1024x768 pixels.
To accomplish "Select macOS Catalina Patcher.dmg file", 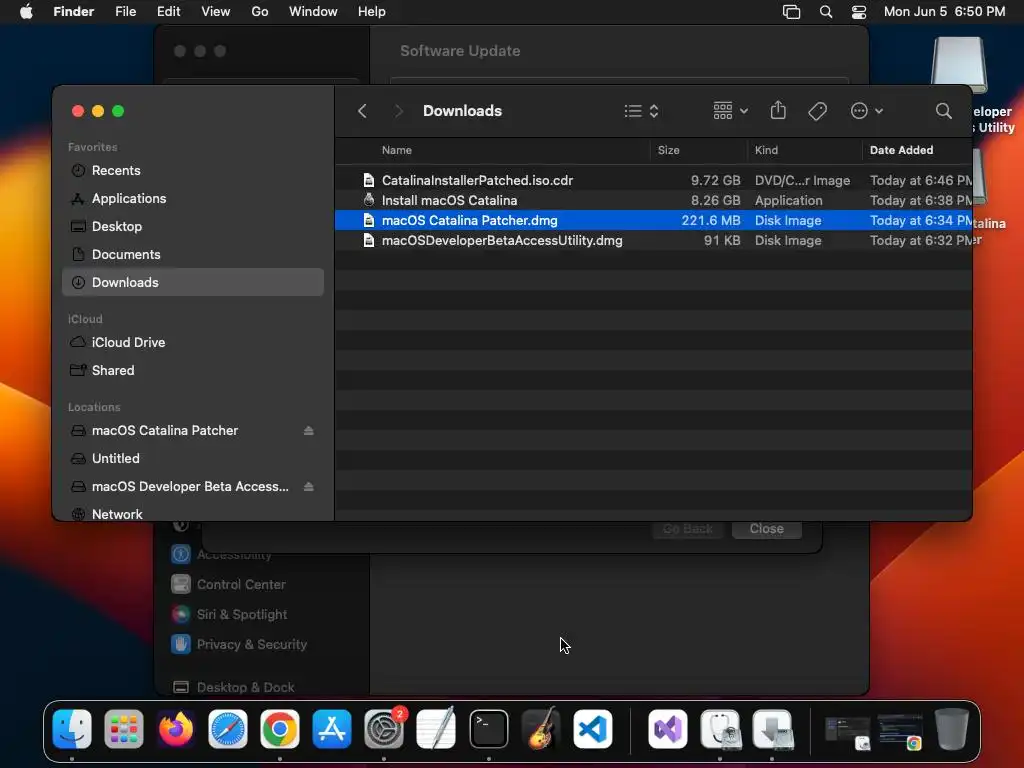I will point(653,220).
